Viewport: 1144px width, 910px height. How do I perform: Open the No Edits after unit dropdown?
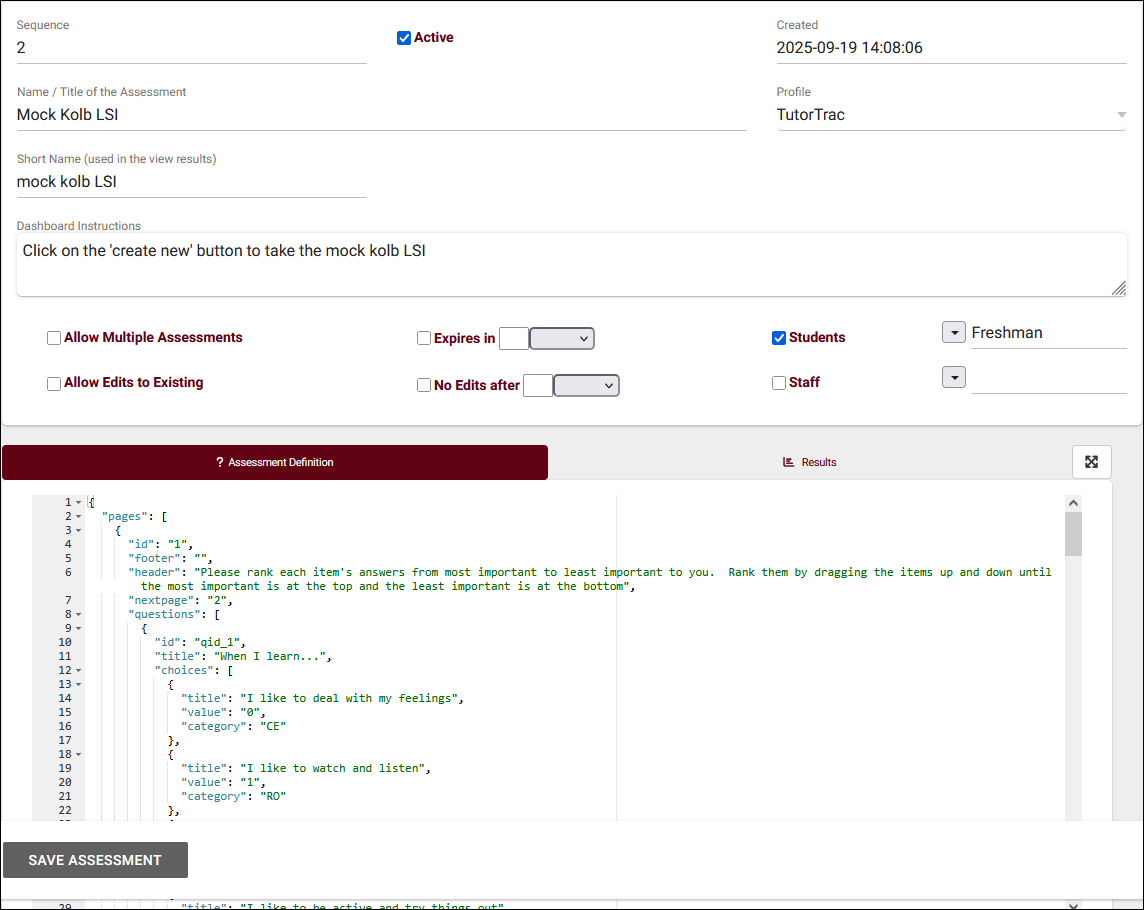[586, 385]
